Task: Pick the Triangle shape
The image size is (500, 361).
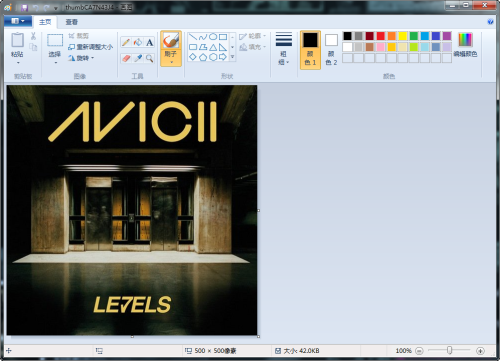Action: [x=213, y=47]
